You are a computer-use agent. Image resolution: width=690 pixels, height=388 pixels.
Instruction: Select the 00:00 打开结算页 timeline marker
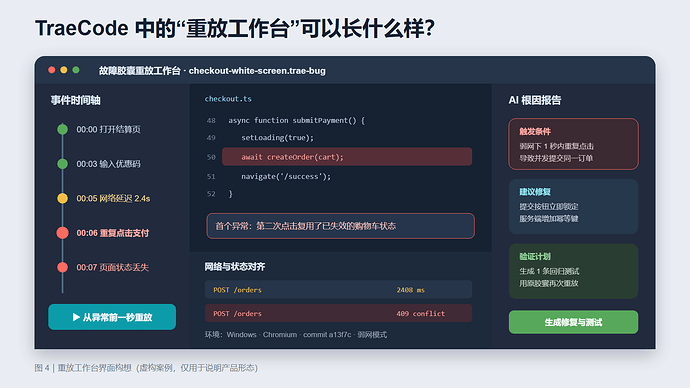(x=62, y=129)
